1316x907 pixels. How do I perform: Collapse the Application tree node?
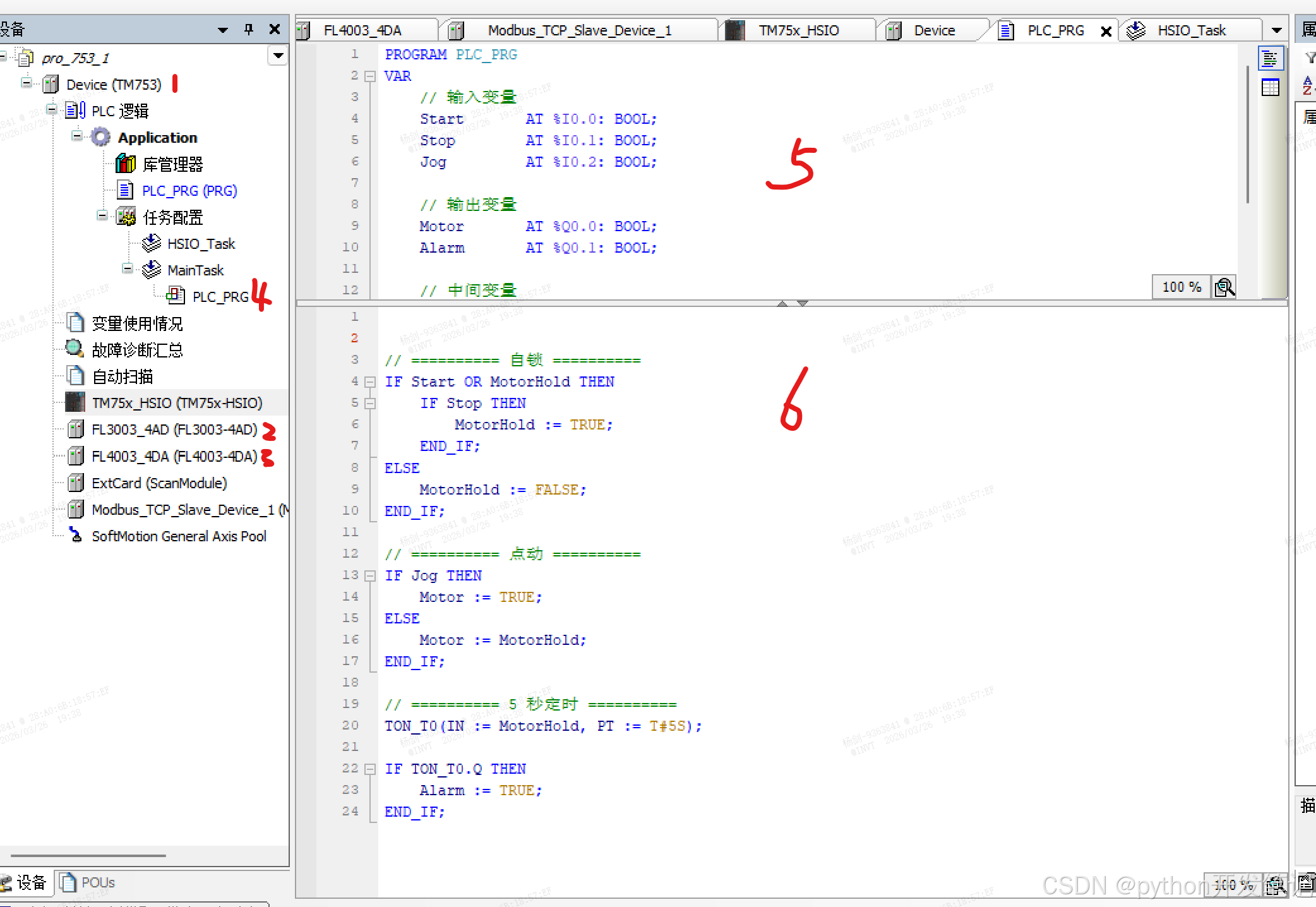pos(77,136)
